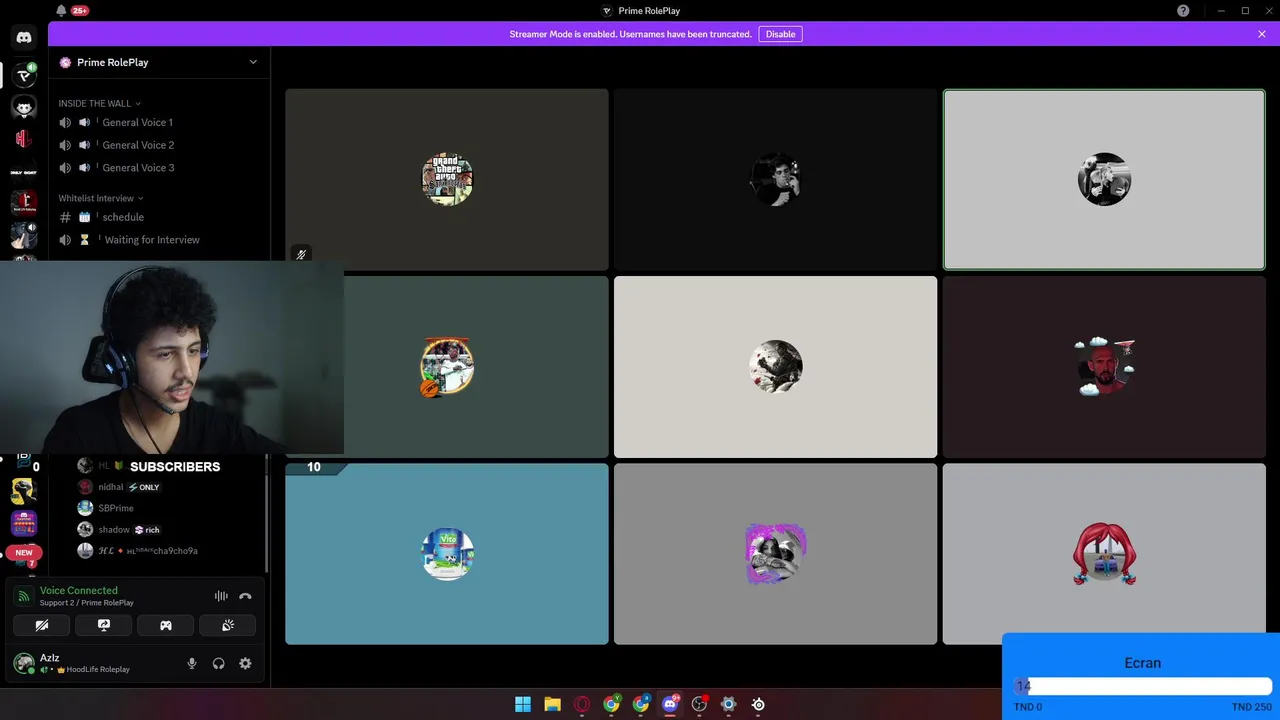The width and height of the screenshot is (1280, 720).
Task: Mute the microphone in the user panel
Action: [x=192, y=663]
